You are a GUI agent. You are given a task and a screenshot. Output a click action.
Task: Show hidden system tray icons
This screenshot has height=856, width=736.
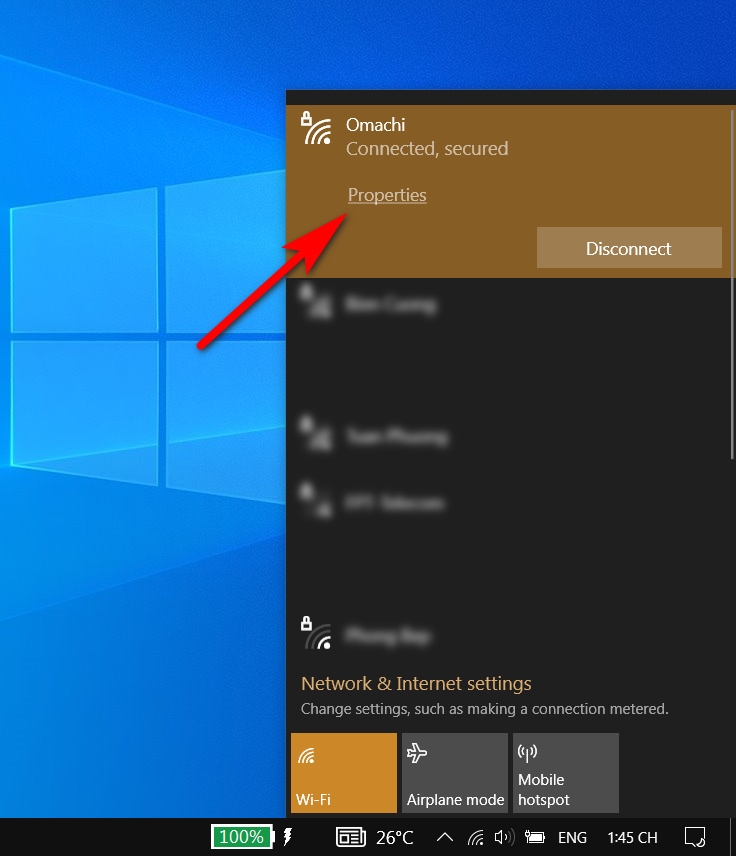point(445,837)
